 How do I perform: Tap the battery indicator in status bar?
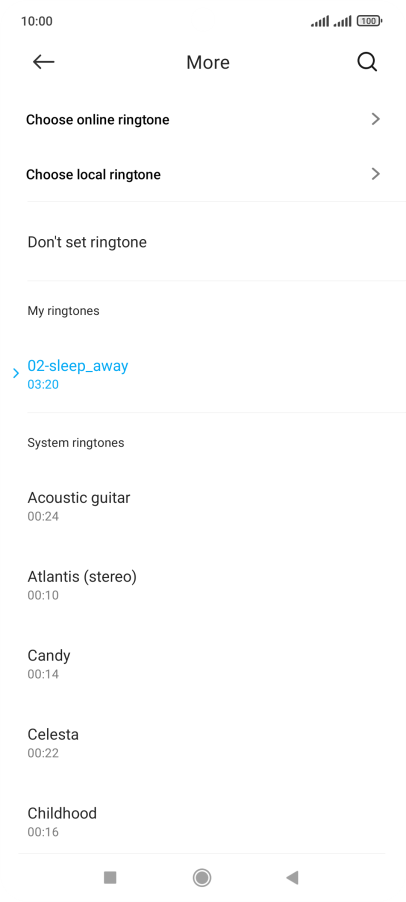coord(369,21)
